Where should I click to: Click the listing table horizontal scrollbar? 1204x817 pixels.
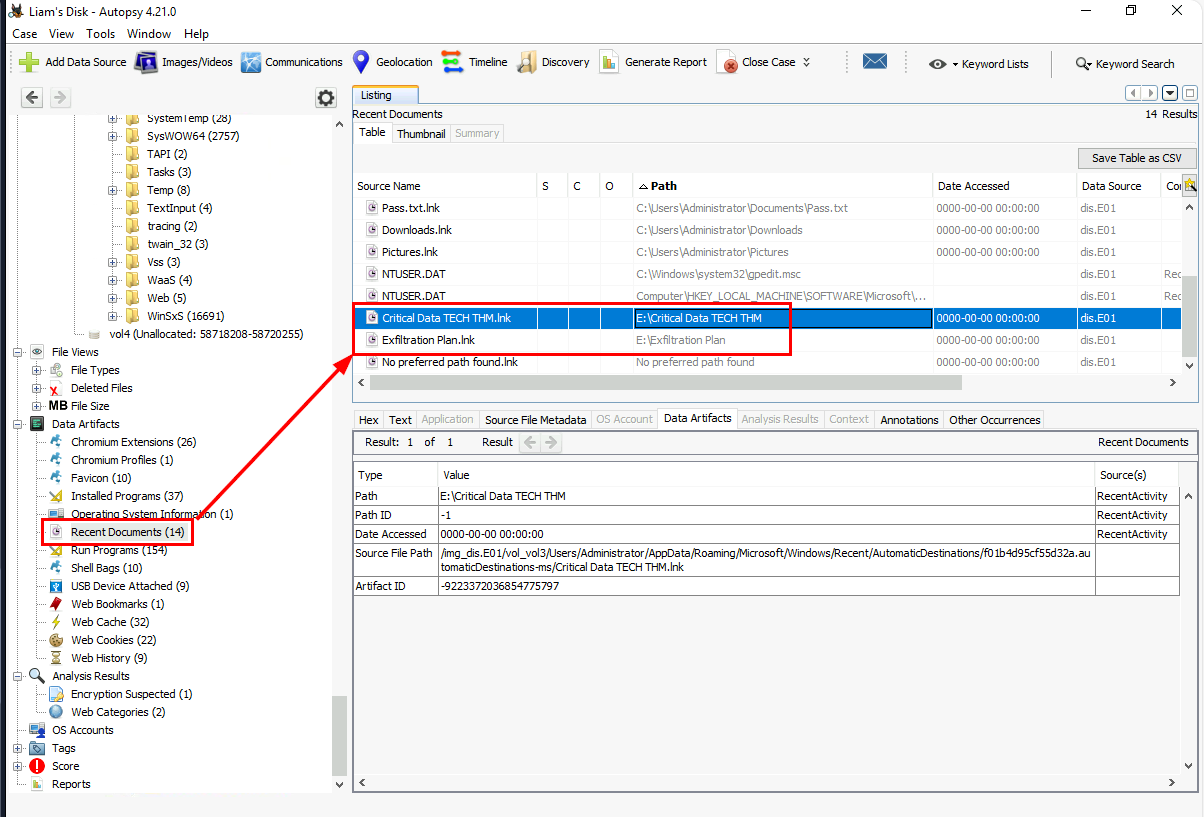click(x=665, y=383)
